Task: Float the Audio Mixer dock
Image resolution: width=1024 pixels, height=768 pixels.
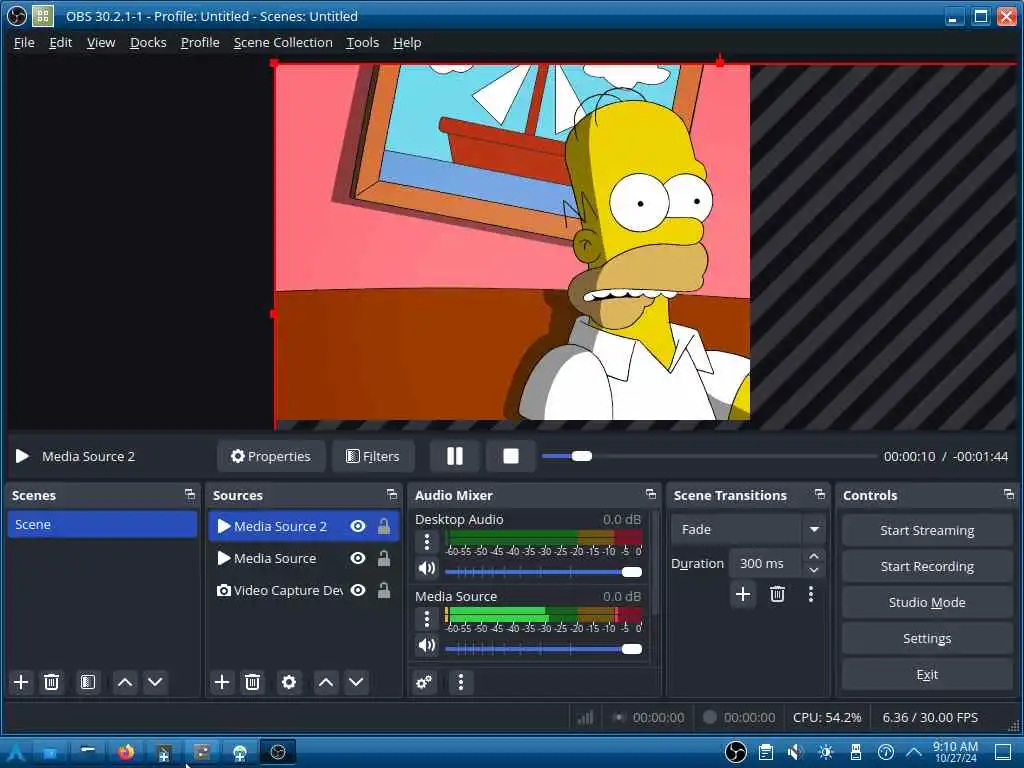Action: 650,494
